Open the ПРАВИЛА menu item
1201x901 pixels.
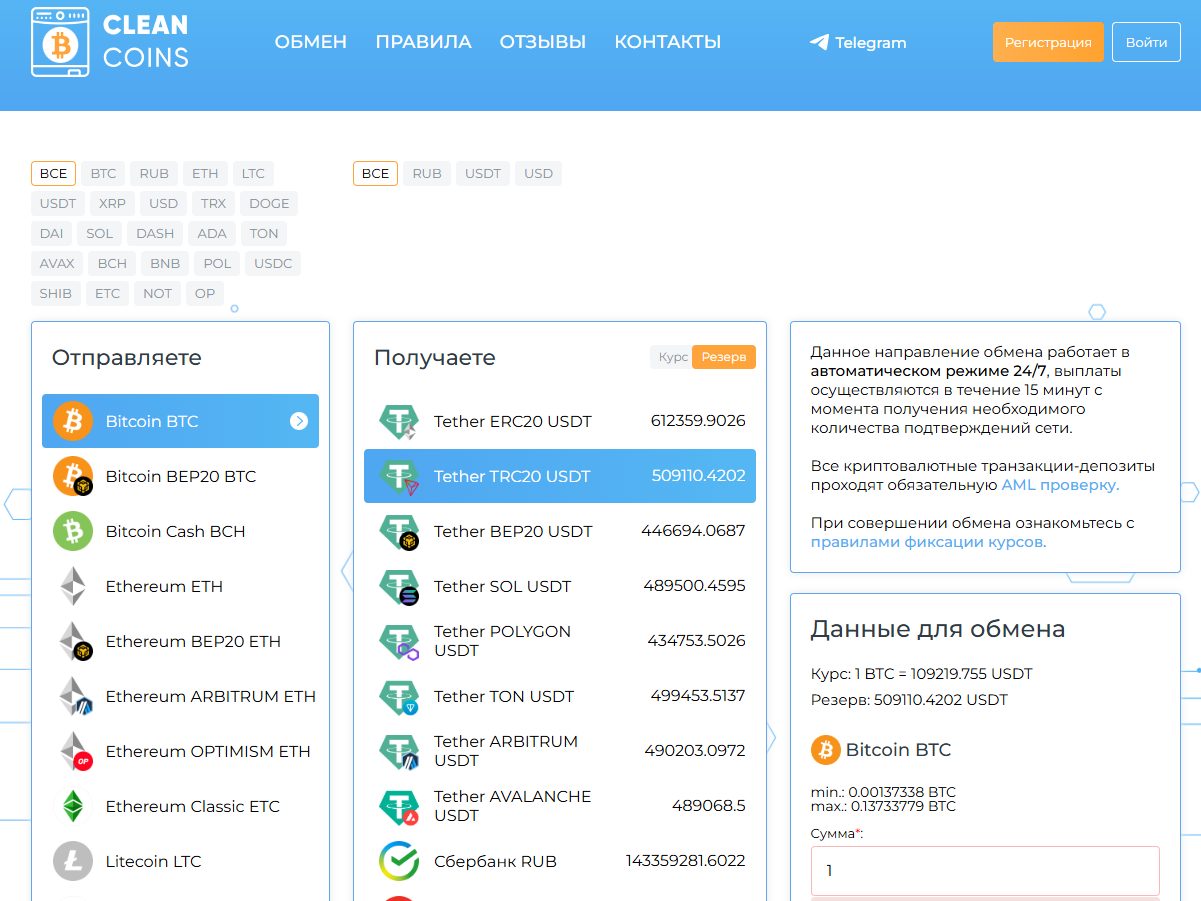tap(423, 42)
